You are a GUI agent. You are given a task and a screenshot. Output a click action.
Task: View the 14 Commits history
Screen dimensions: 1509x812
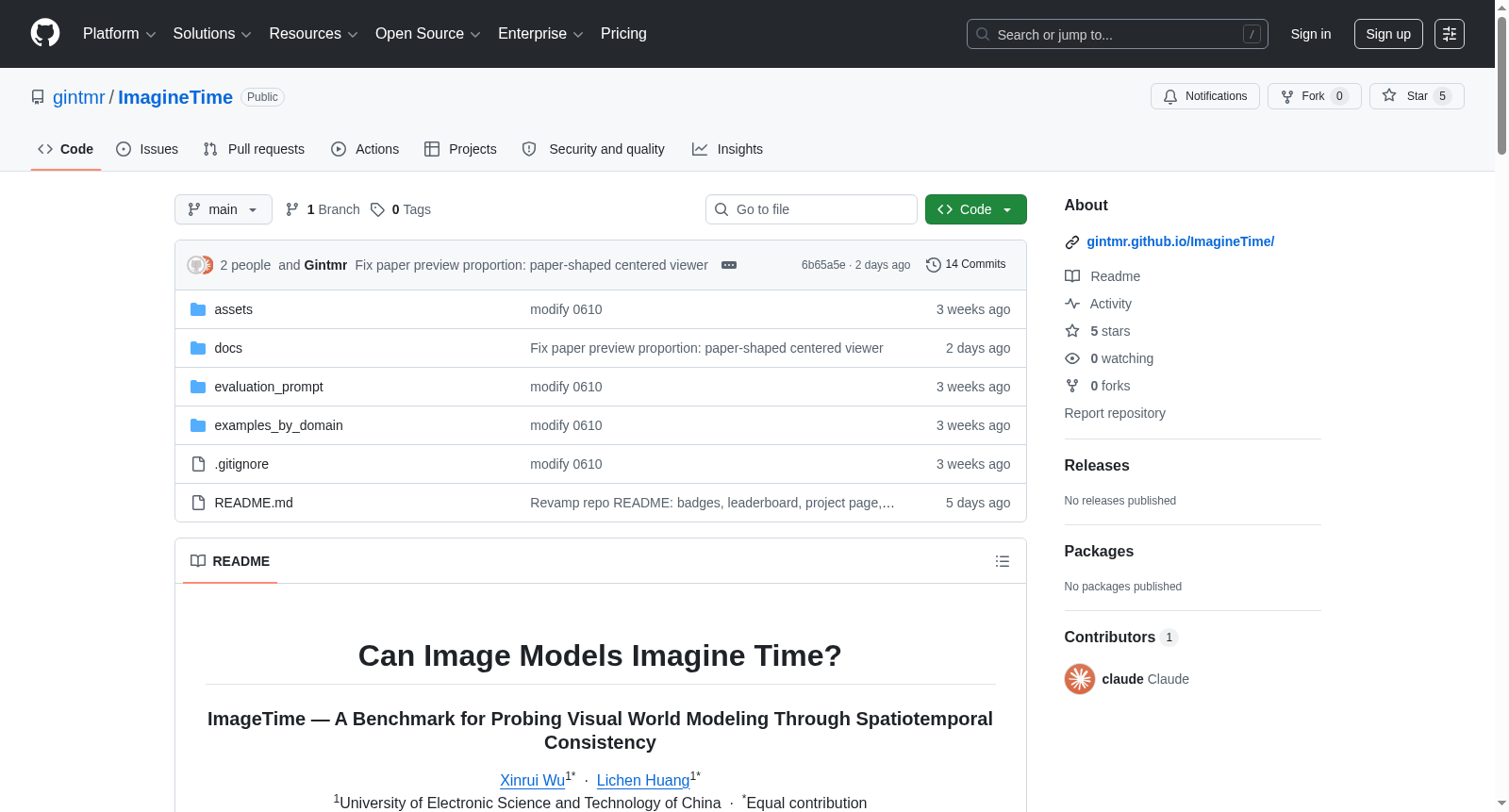966,264
